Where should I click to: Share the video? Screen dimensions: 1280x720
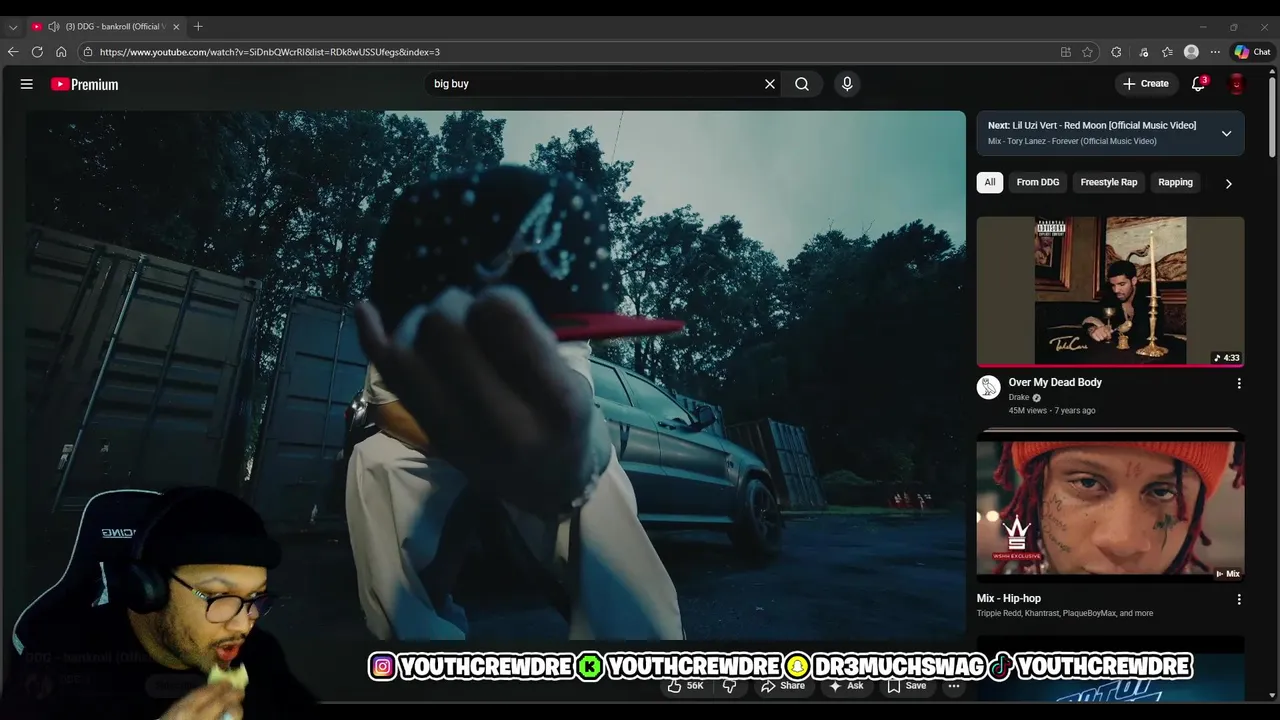[783, 686]
